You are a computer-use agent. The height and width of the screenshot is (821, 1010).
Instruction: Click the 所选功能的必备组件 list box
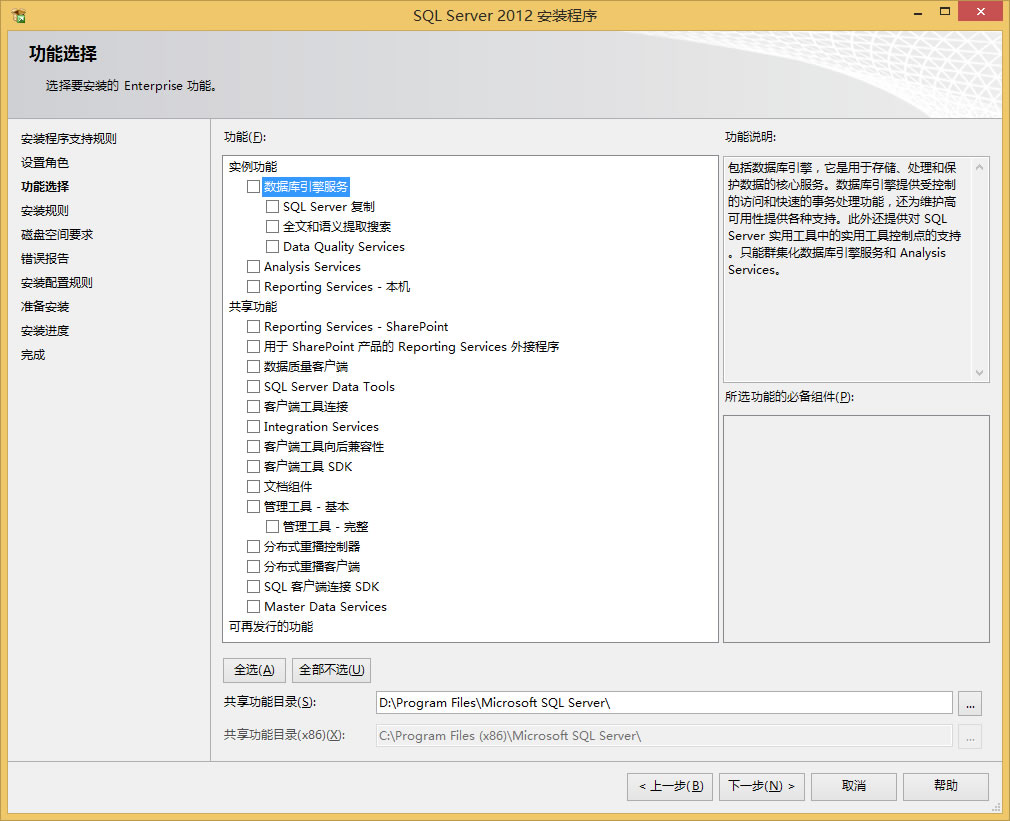[x=856, y=529]
